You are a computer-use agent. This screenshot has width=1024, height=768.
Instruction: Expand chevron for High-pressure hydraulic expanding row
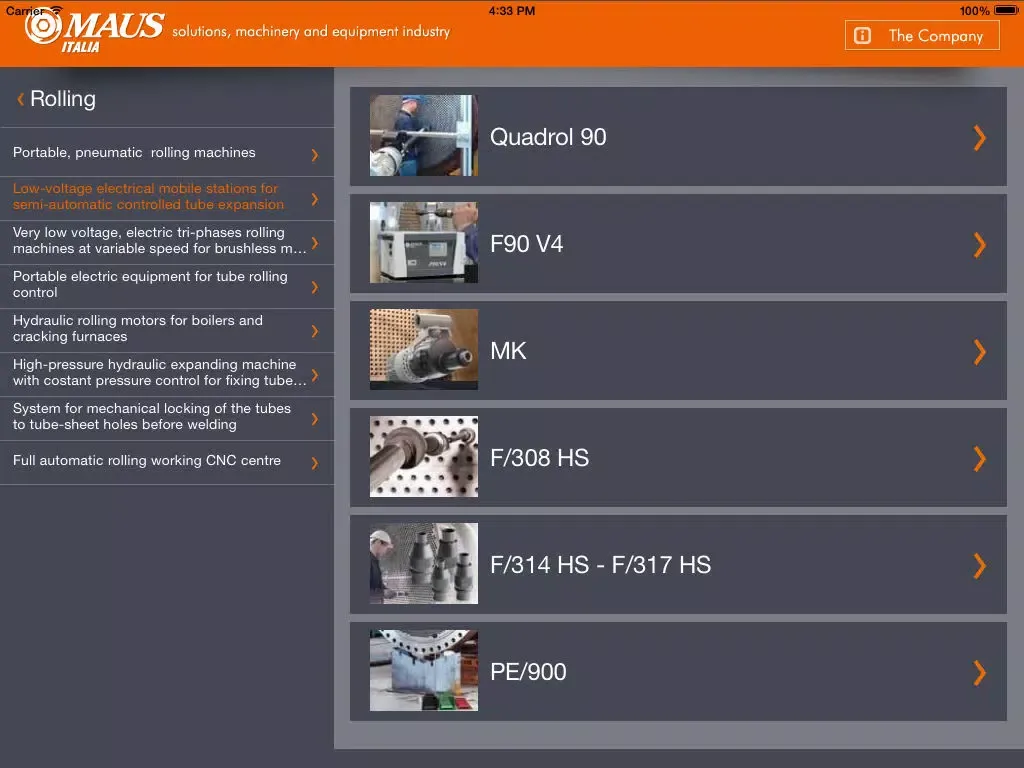pyautogui.click(x=315, y=375)
